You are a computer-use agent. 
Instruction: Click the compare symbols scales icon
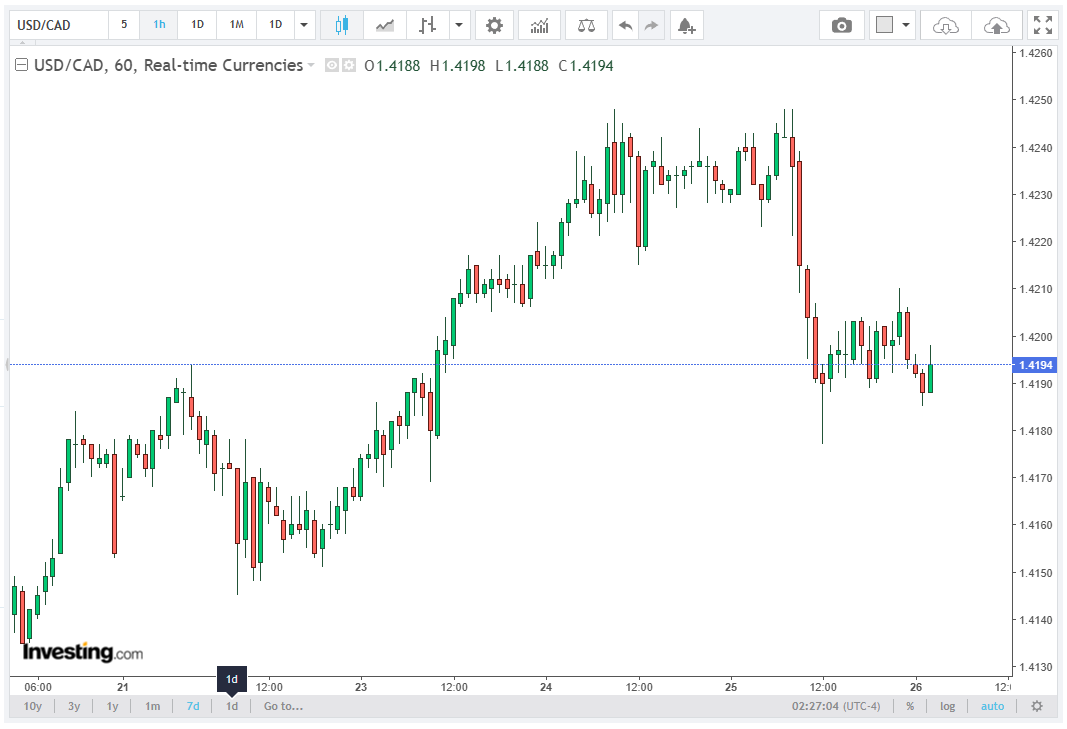(x=586, y=25)
